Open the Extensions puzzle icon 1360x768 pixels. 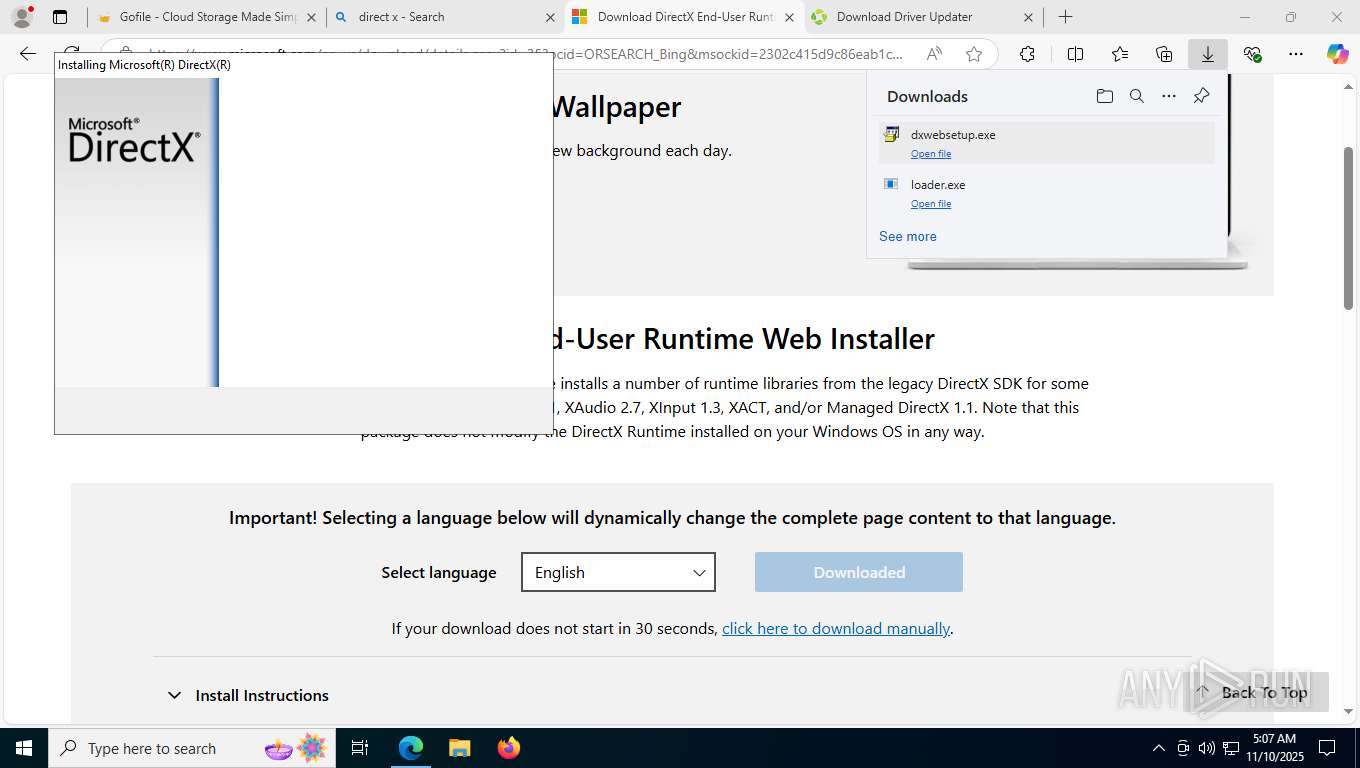(1027, 54)
